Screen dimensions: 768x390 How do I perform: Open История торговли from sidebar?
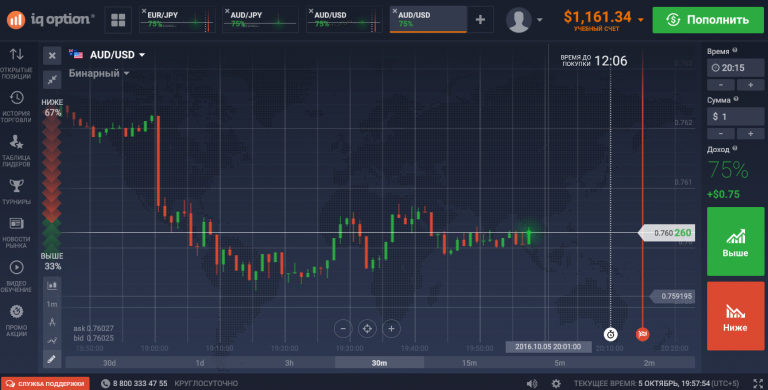(x=16, y=107)
